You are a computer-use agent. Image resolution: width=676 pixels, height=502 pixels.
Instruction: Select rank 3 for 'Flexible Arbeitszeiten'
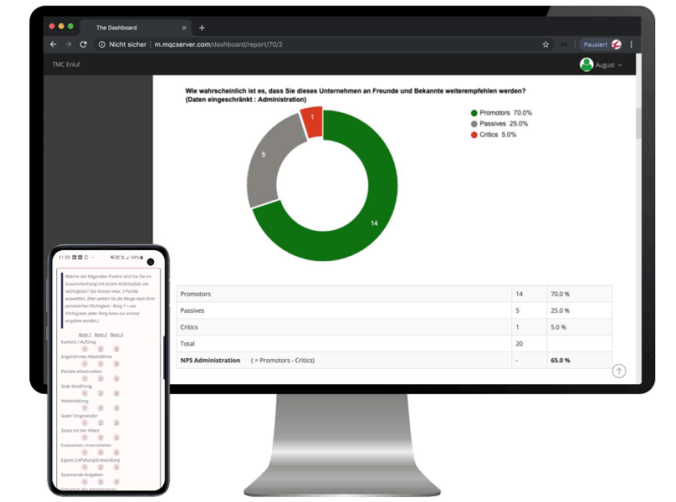[116, 379]
